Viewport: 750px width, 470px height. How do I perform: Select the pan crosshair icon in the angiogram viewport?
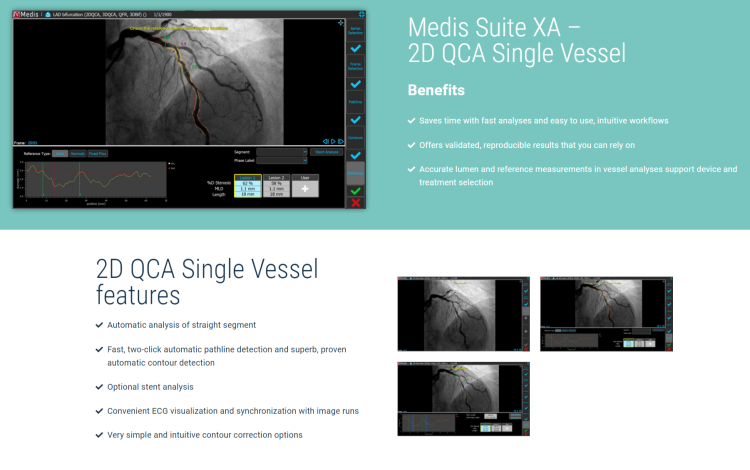[341, 22]
